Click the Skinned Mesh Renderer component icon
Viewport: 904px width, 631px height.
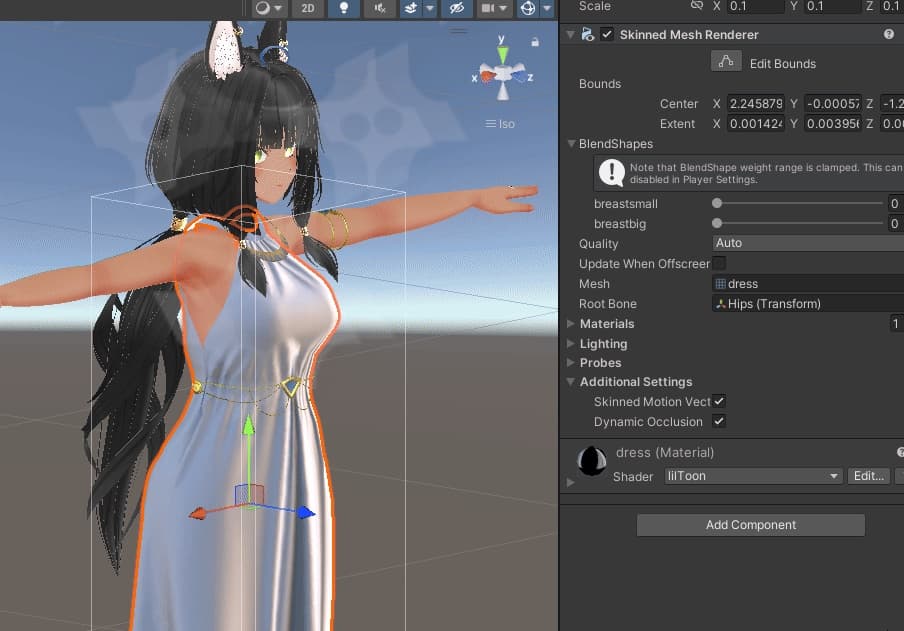point(587,35)
